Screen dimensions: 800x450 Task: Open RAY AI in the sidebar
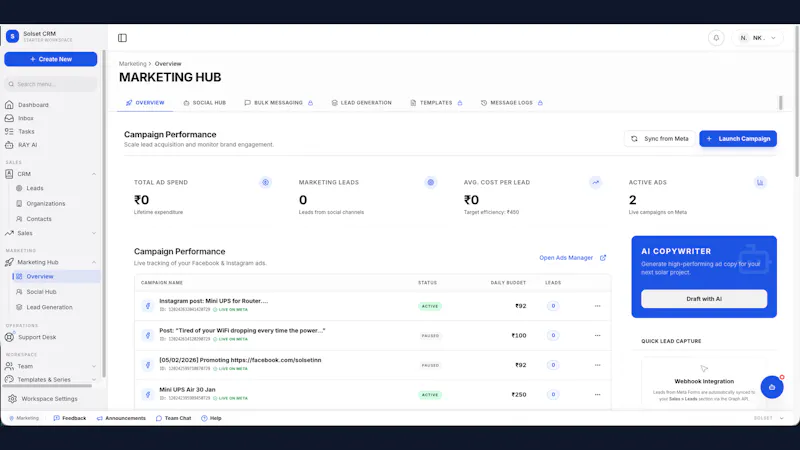pos(28,145)
